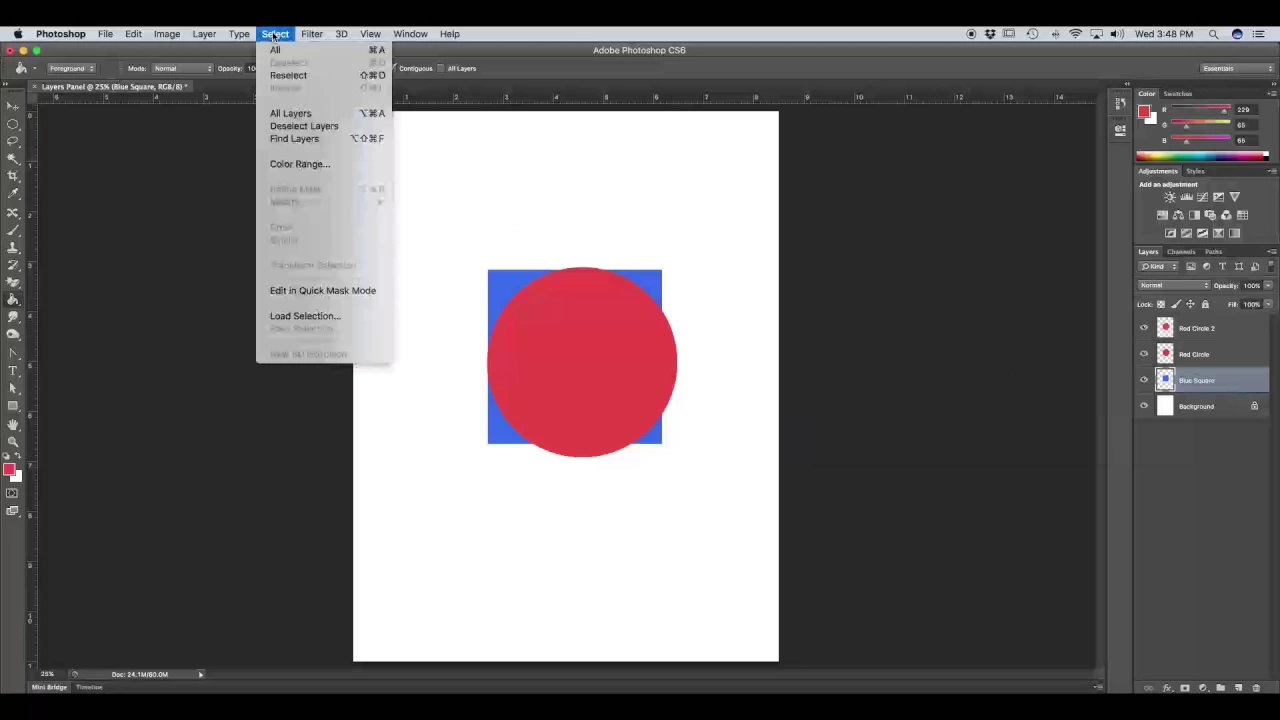Switch to the Paths tab

click(1213, 252)
